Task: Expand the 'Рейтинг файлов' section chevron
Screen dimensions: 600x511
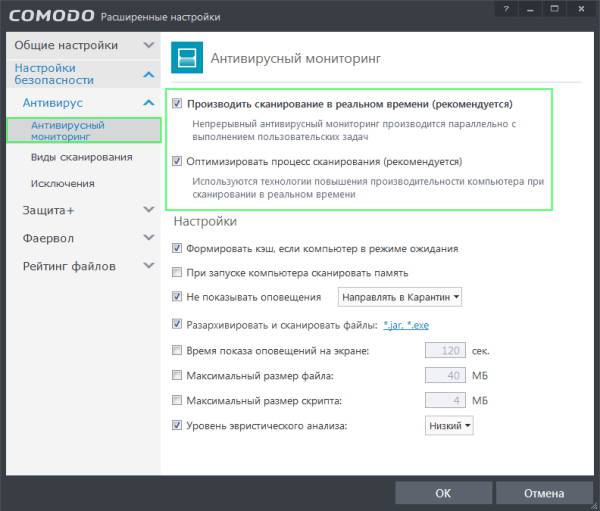Action: [148, 265]
